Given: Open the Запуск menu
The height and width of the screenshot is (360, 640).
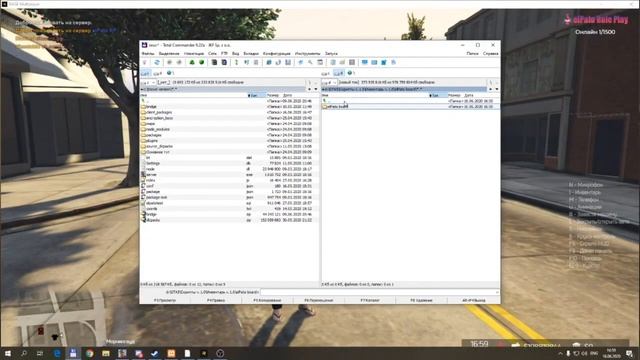Looking at the screenshot, I should pyautogui.click(x=331, y=53).
